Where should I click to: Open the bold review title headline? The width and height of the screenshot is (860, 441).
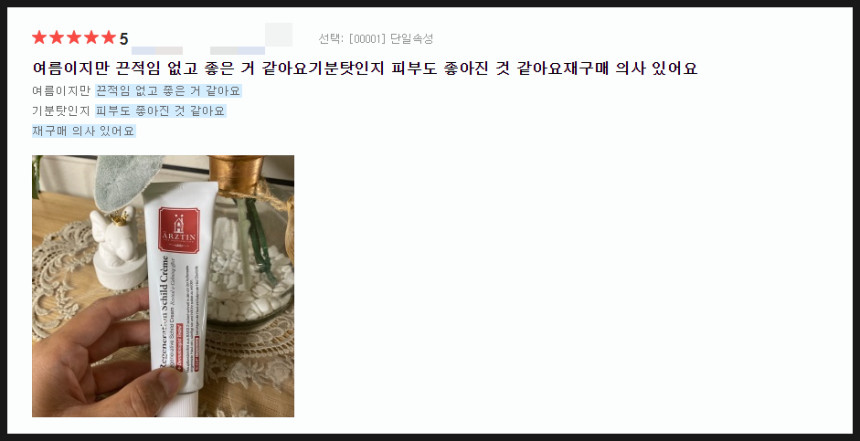coord(365,68)
